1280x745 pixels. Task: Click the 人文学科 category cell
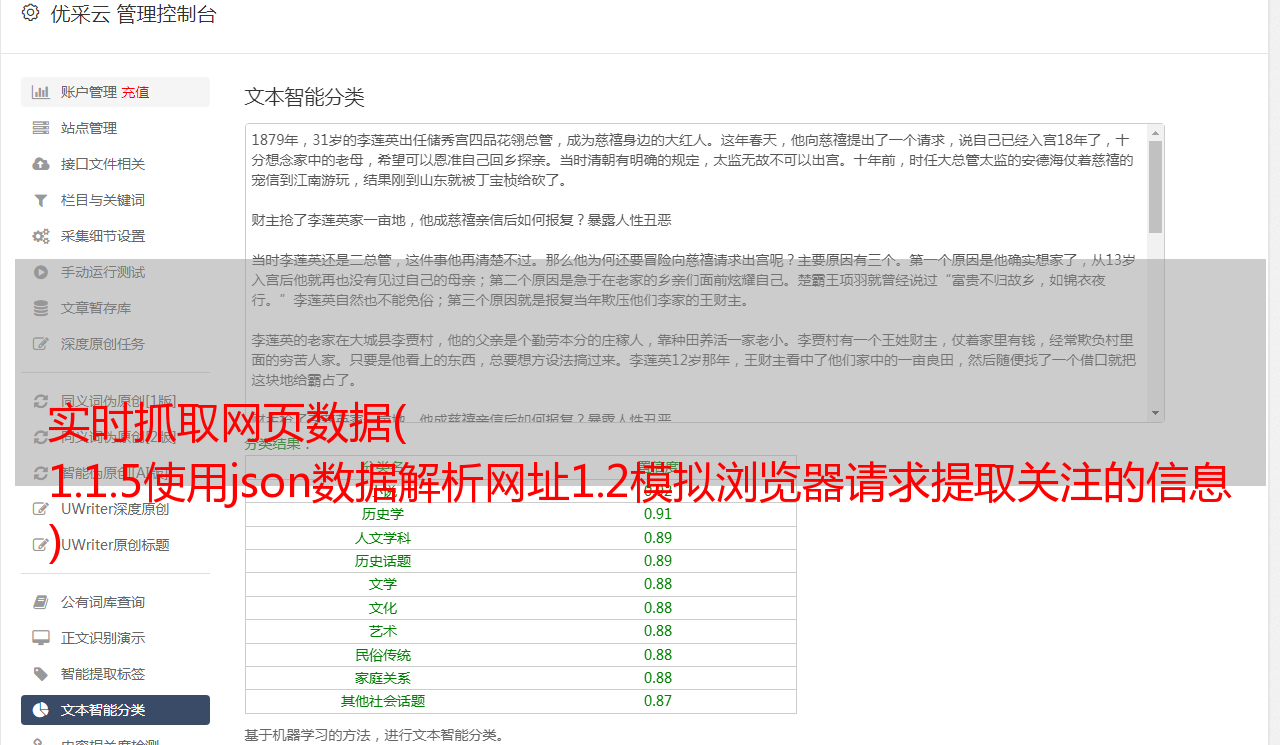pyautogui.click(x=383, y=538)
